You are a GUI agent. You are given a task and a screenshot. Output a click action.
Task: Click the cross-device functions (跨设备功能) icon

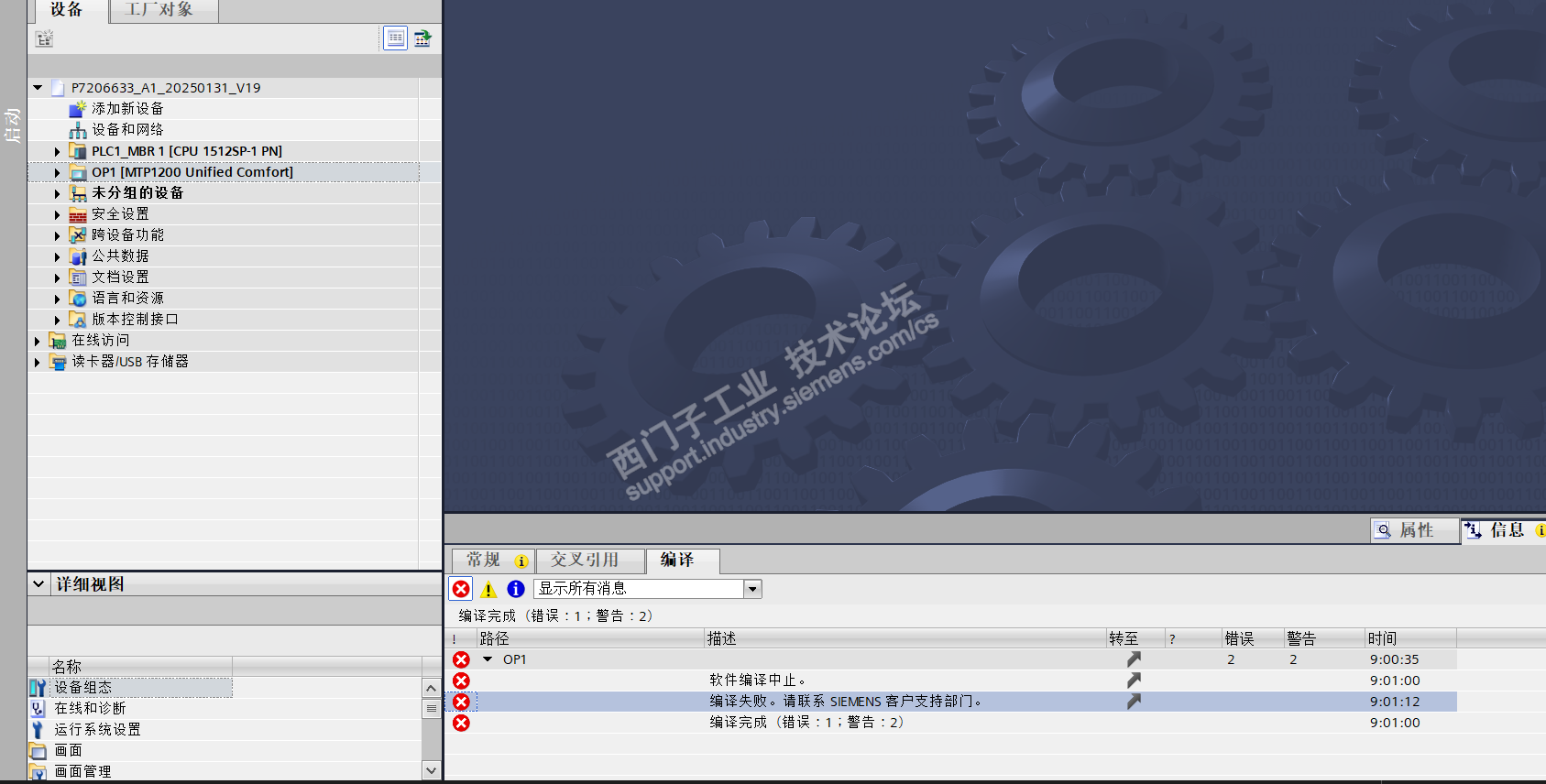tap(78, 235)
